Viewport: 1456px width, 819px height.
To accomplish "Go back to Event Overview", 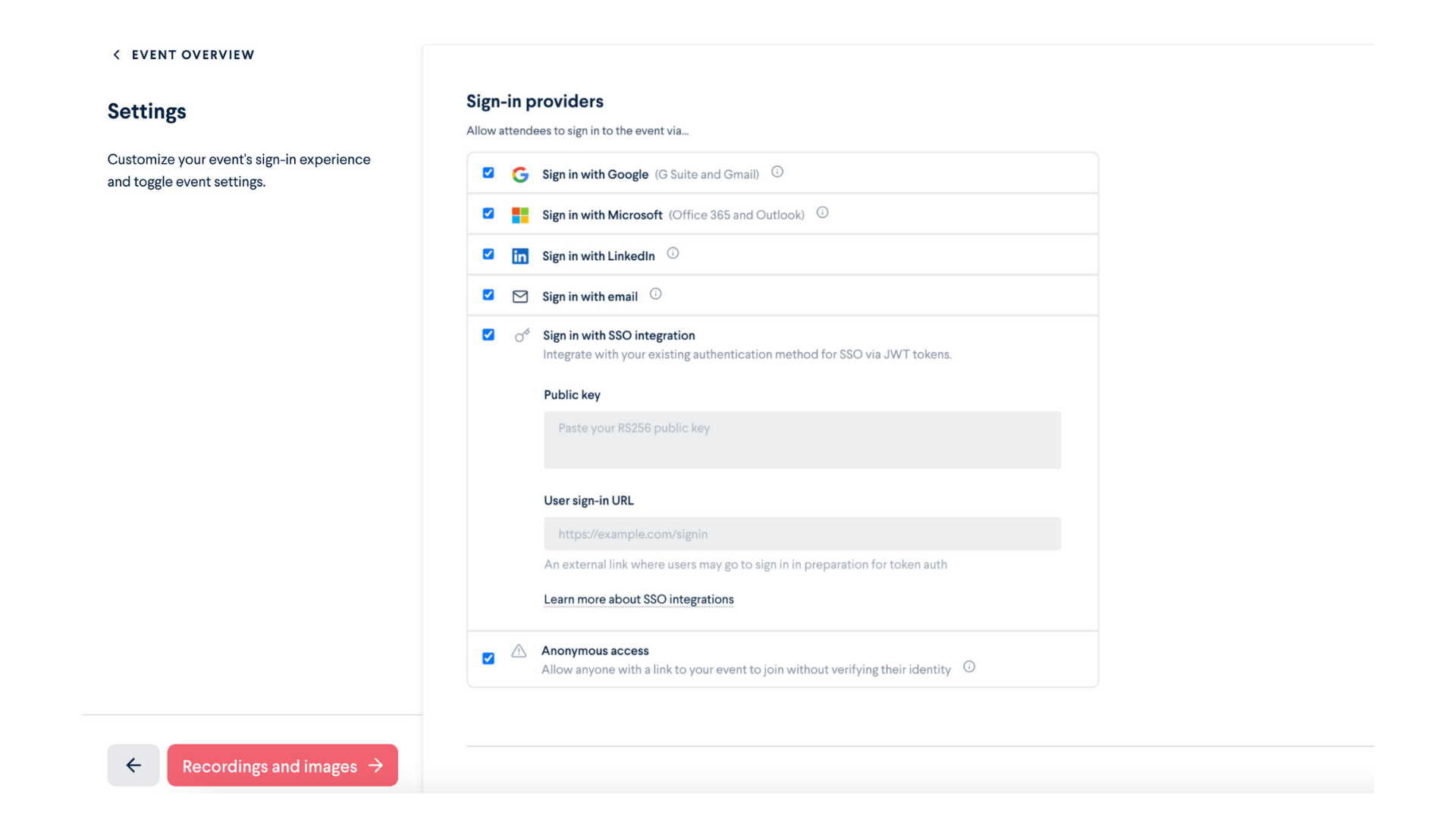I will pos(184,55).
